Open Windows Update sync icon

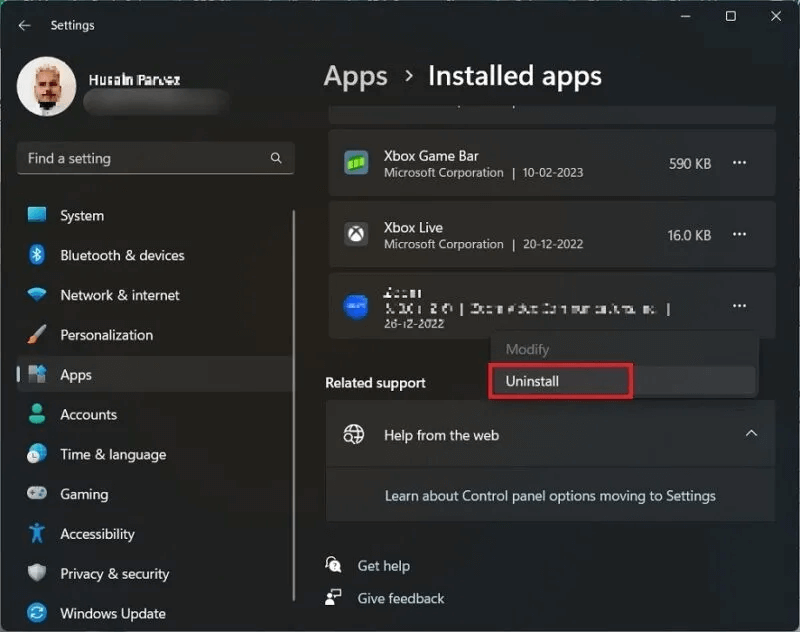point(37,613)
